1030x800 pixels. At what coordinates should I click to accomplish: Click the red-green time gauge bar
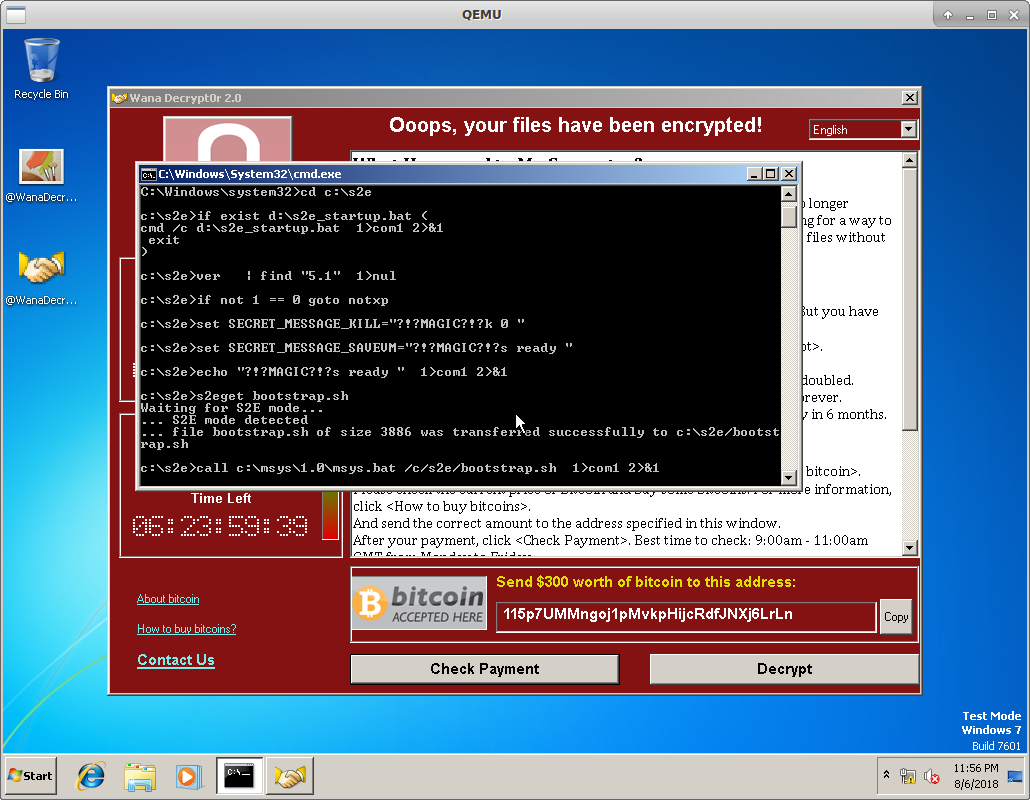tap(330, 515)
